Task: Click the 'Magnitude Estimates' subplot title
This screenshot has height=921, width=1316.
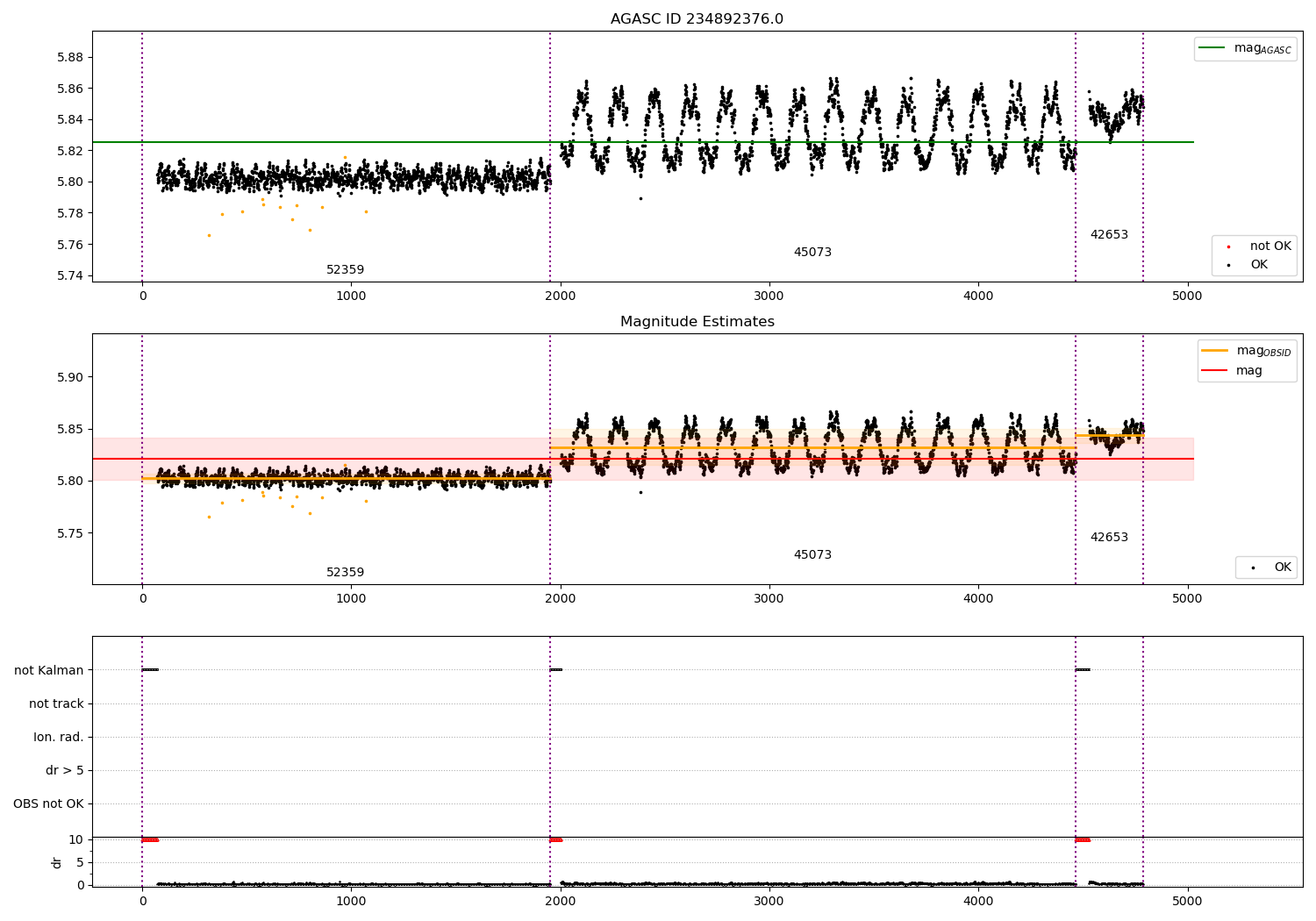Action: click(697, 322)
